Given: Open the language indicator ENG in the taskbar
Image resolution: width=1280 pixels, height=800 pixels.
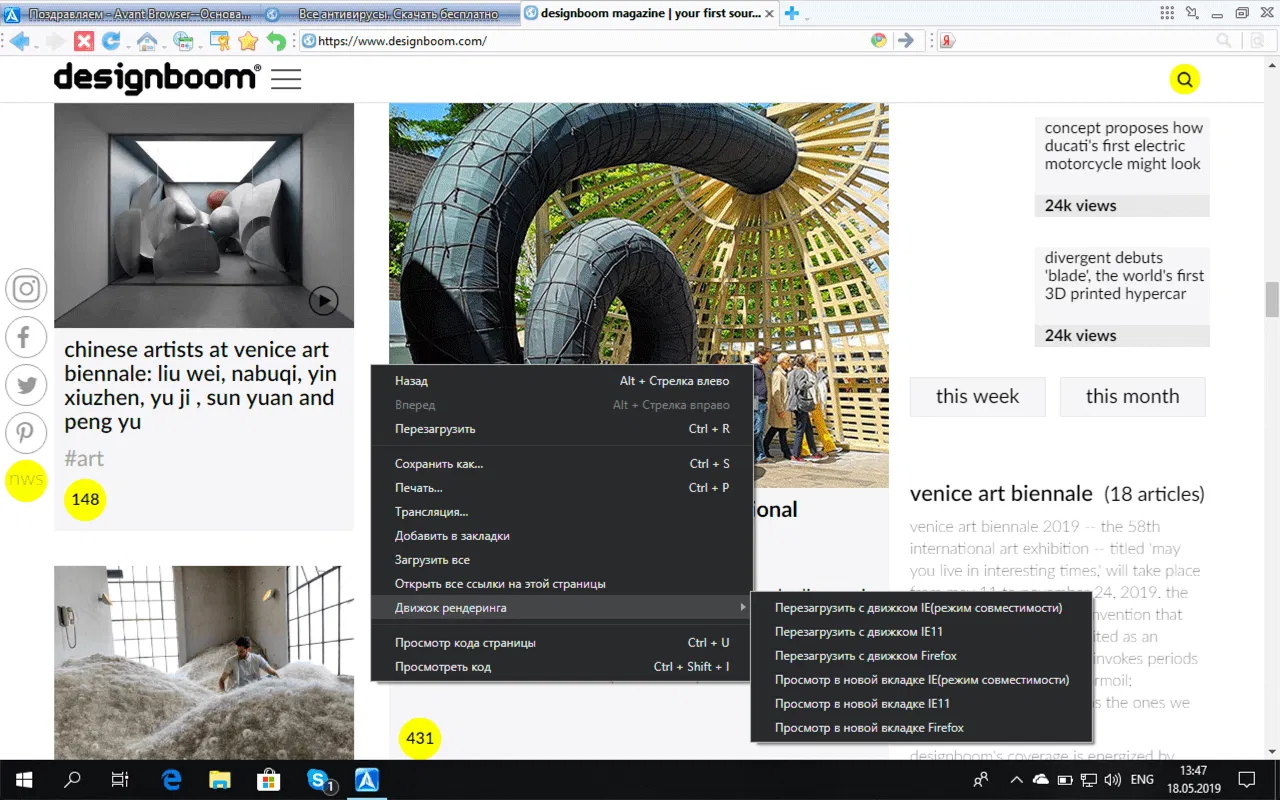Looking at the screenshot, I should click(x=1142, y=780).
